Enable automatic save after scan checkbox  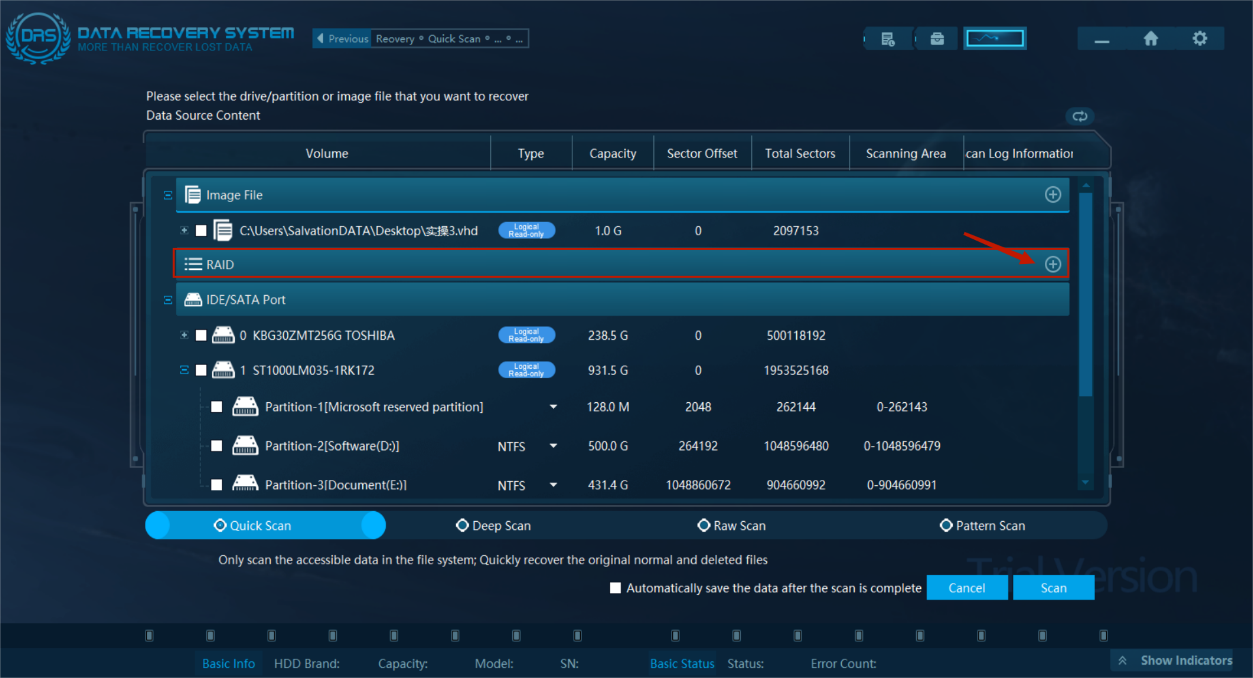pyautogui.click(x=615, y=588)
